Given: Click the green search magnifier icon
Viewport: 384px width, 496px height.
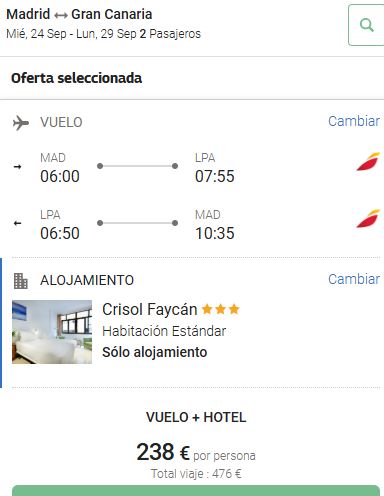Looking at the screenshot, I should click(367, 25).
